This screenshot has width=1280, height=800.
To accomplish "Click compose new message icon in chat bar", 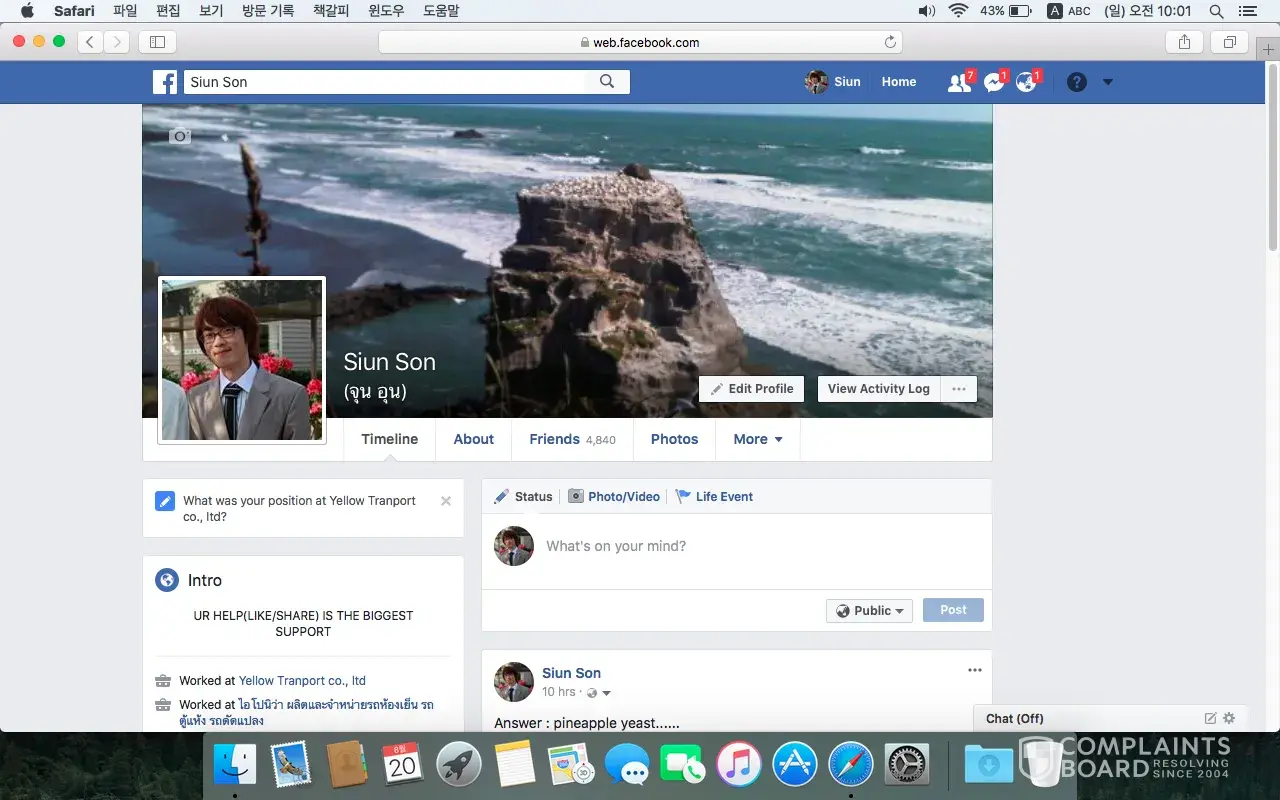I will pyautogui.click(x=1210, y=718).
